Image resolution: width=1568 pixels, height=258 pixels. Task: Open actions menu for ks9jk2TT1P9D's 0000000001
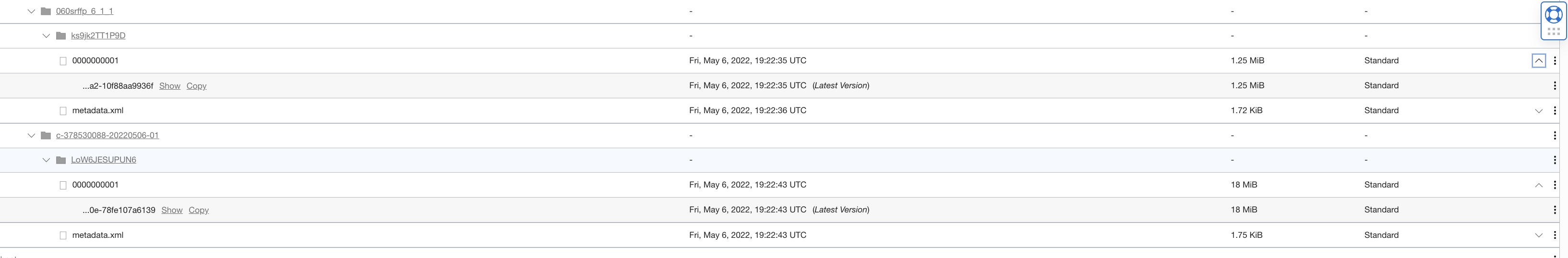coord(1555,60)
